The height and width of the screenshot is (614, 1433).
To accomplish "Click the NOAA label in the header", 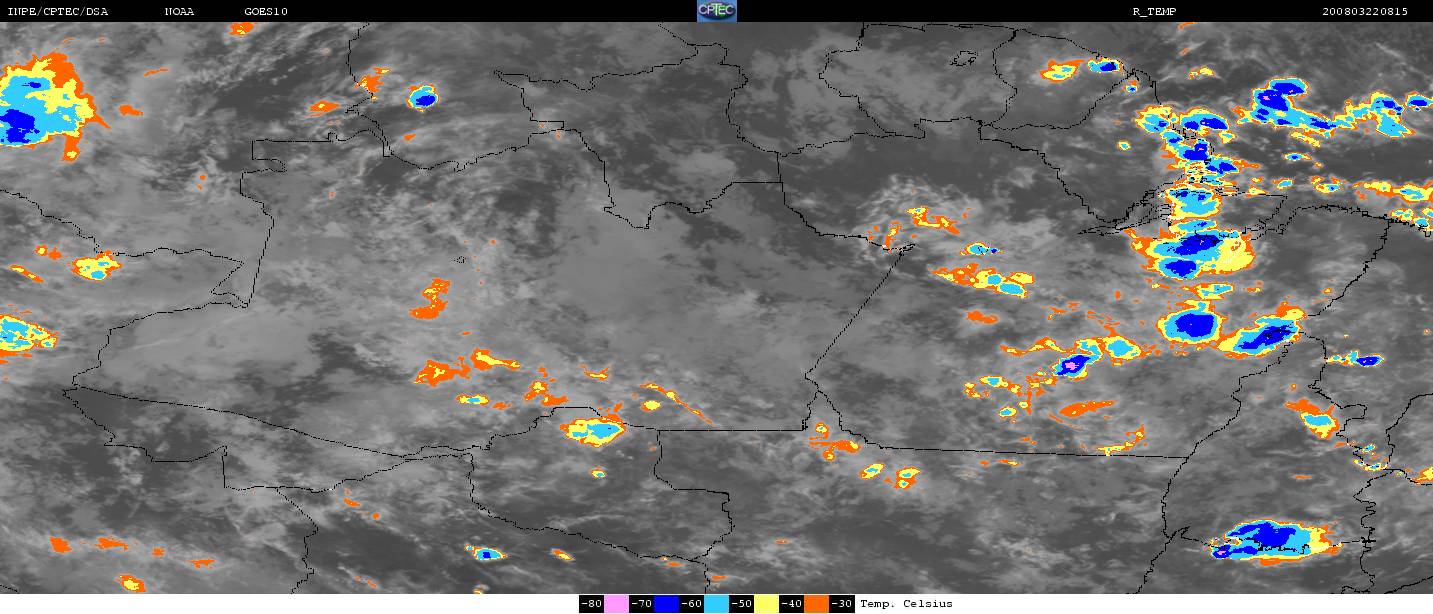I will point(179,12).
